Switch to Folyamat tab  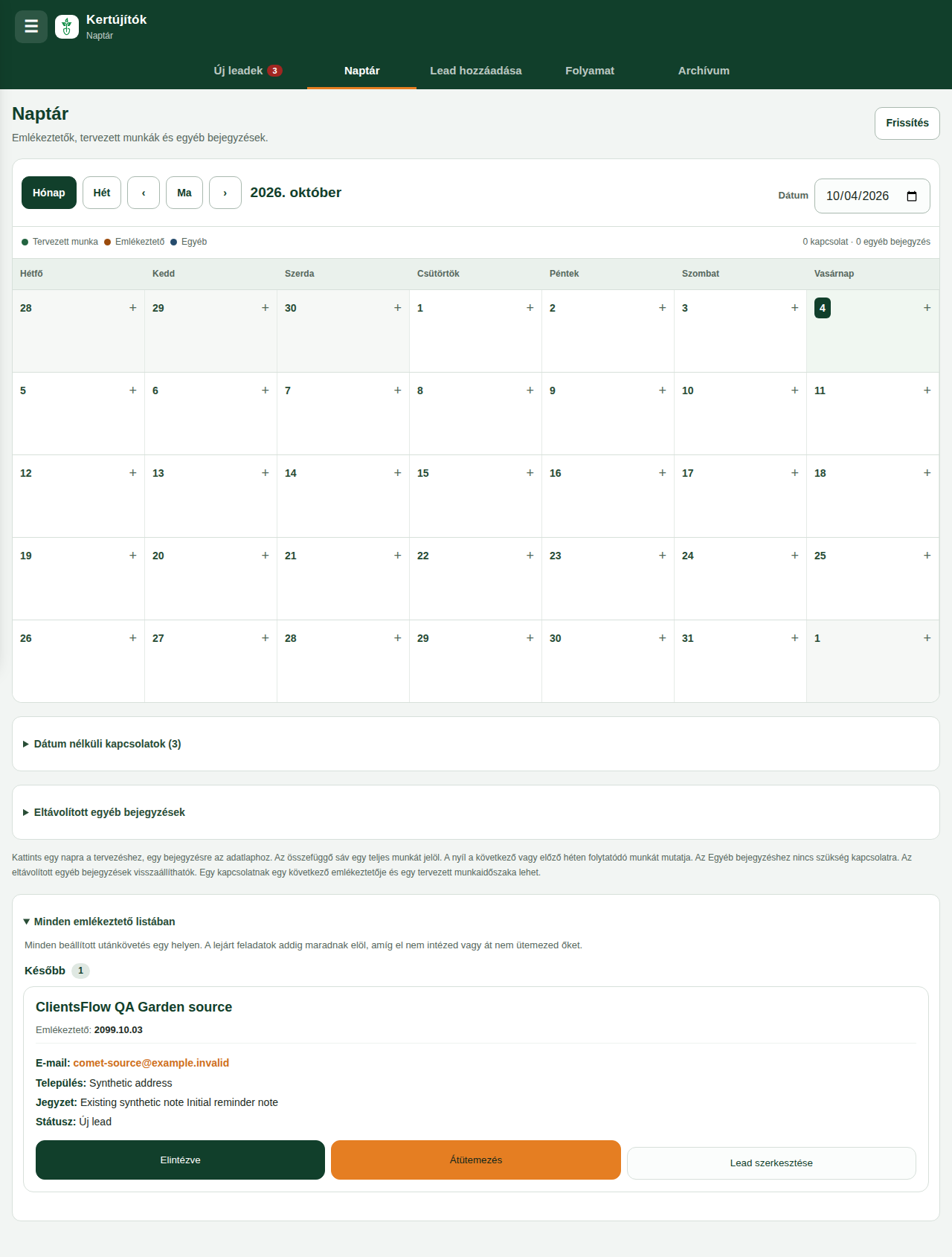(590, 71)
